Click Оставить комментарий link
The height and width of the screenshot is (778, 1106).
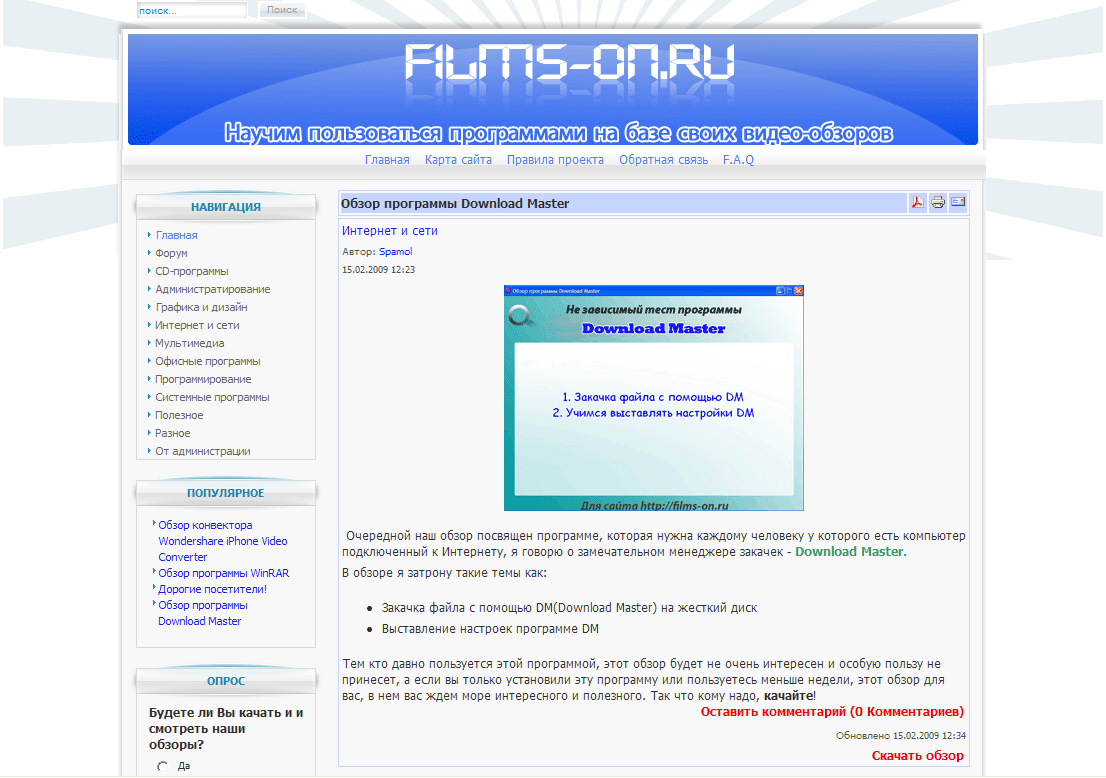coord(832,712)
